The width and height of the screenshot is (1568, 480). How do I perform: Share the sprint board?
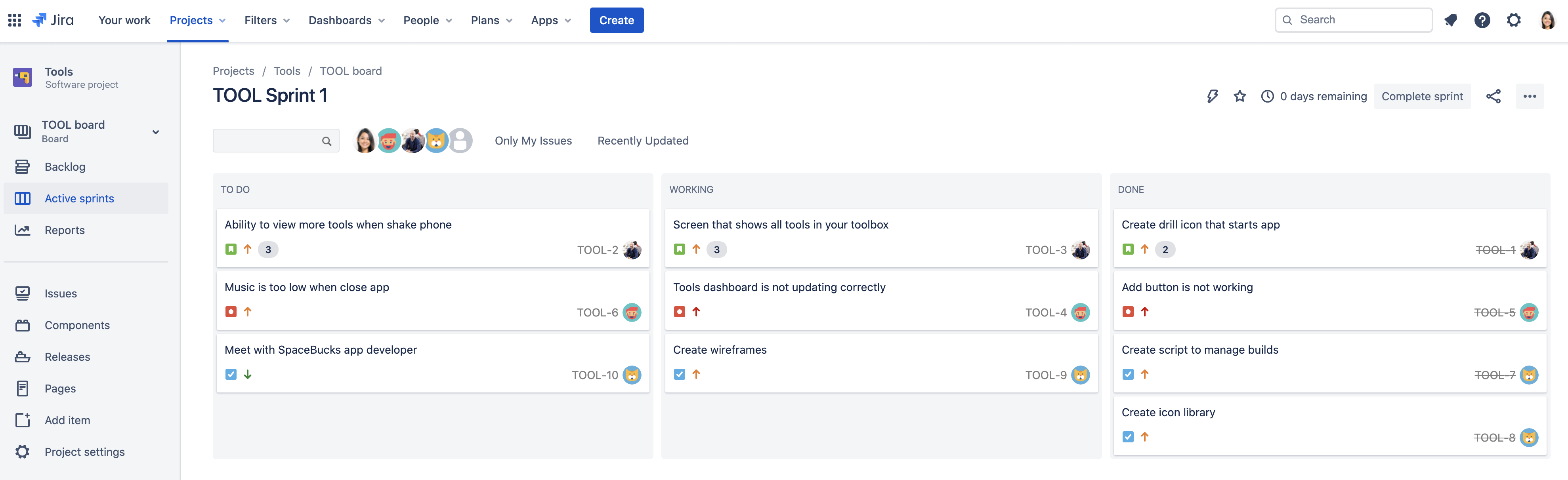point(1494,96)
